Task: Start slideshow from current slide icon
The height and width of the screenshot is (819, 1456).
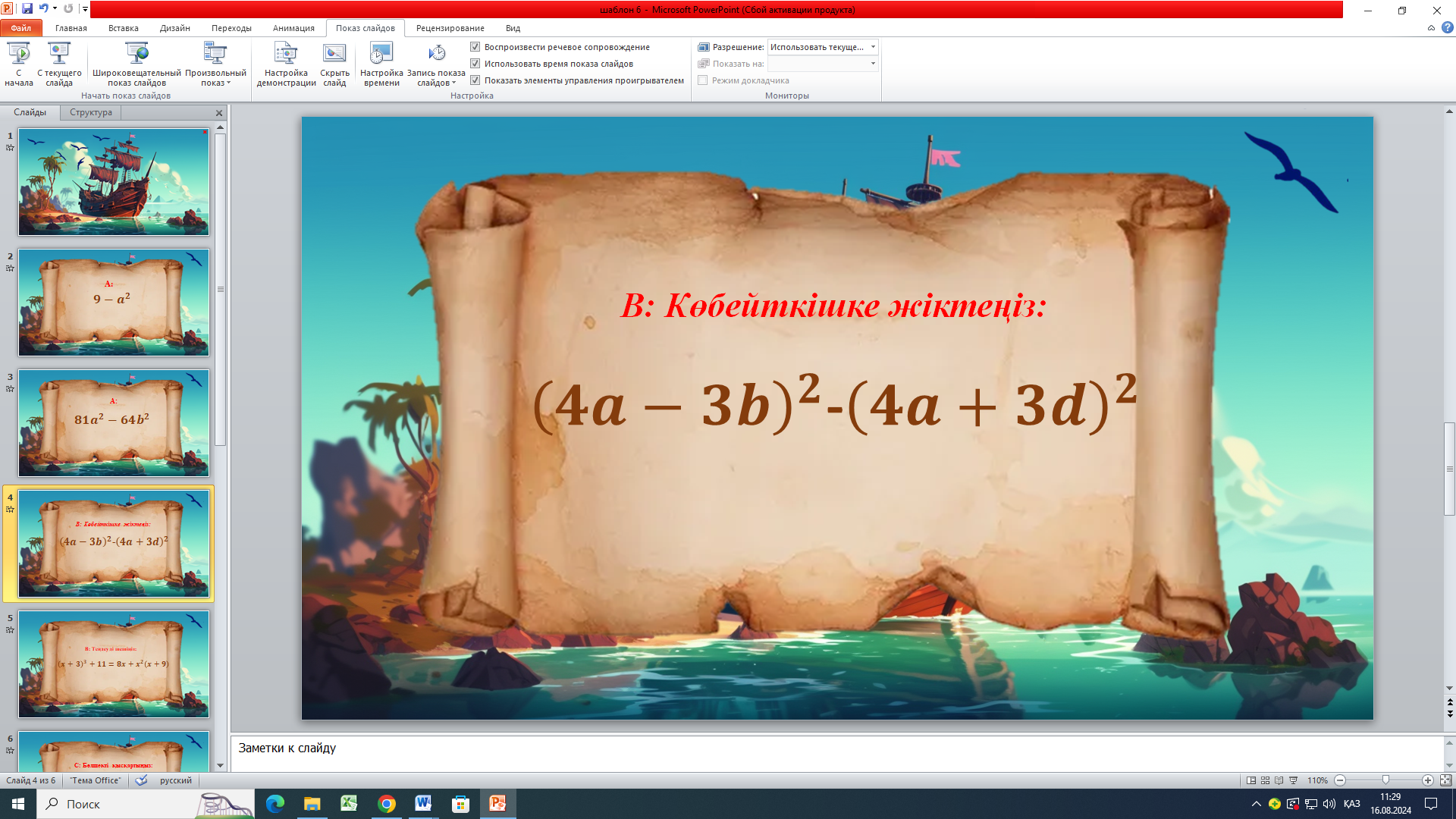Action: coord(59,54)
